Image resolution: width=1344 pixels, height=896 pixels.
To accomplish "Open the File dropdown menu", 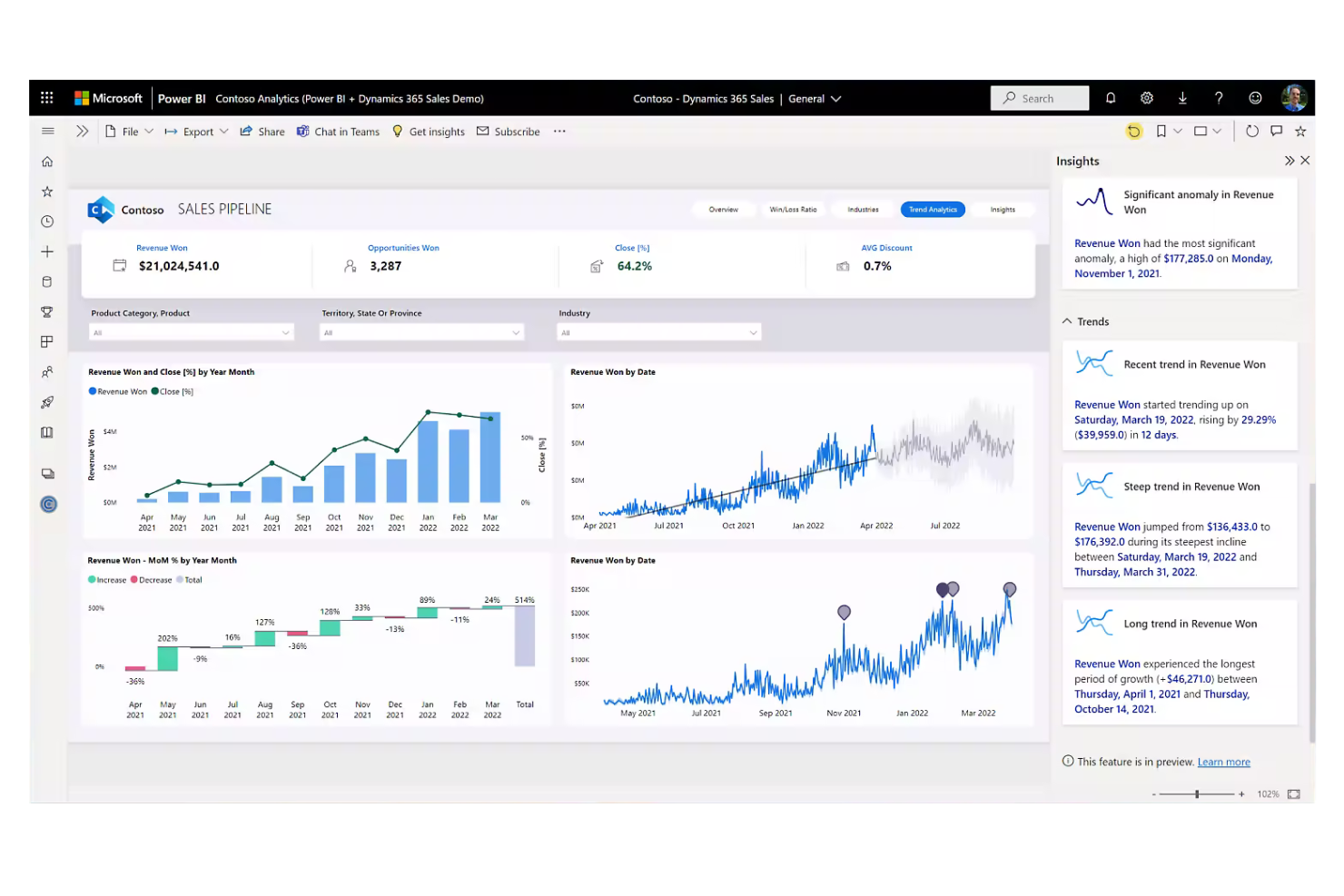I will (x=129, y=132).
